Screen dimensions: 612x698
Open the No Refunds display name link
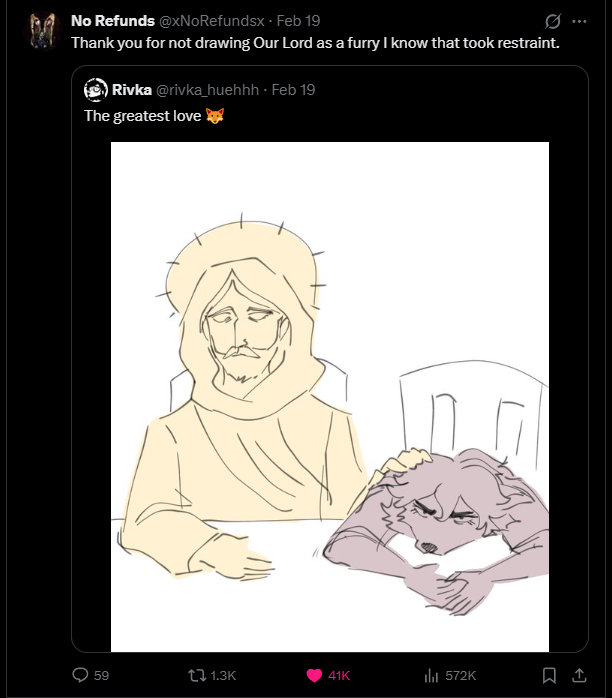pos(112,21)
